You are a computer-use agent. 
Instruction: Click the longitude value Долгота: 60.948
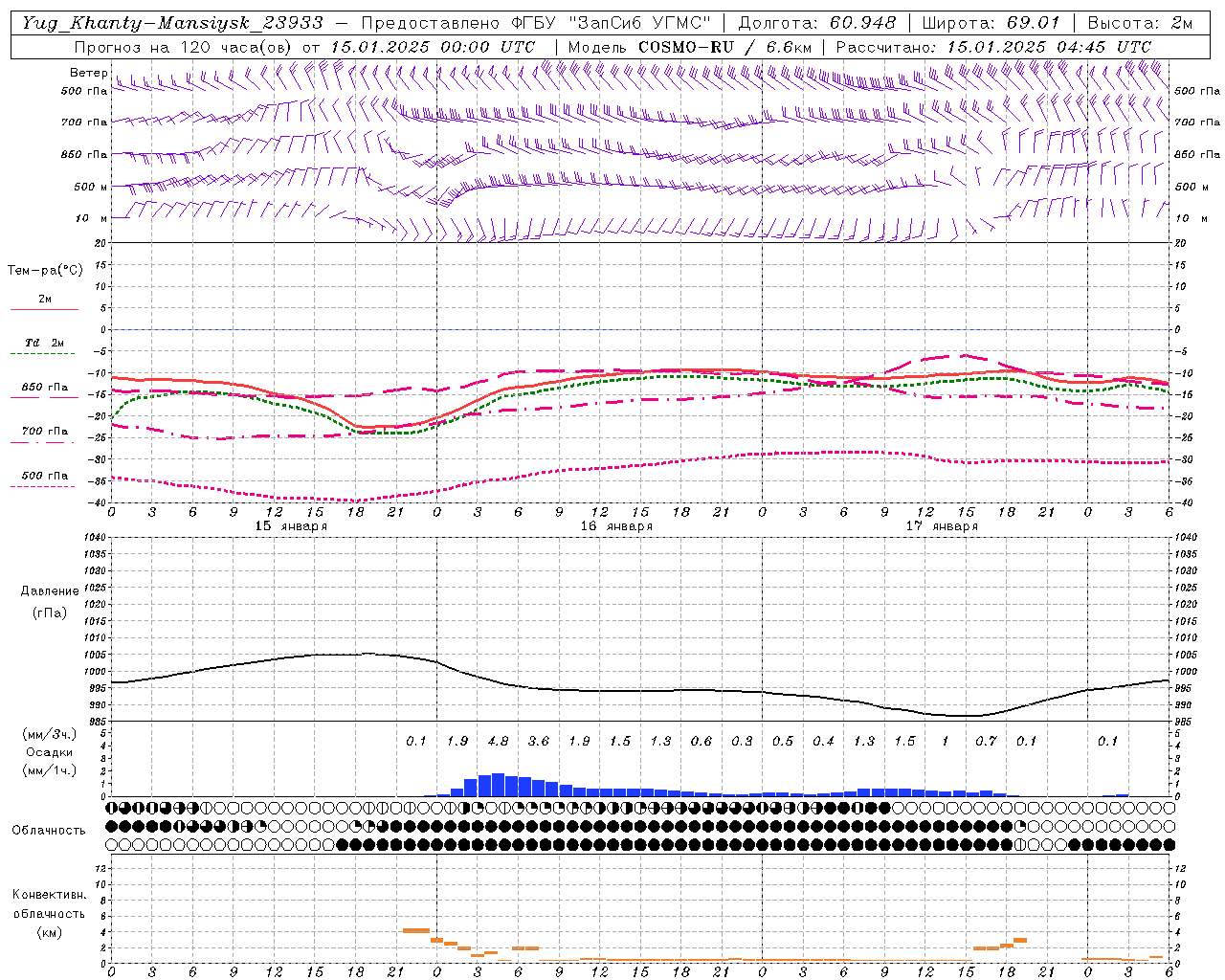pyautogui.click(x=817, y=23)
